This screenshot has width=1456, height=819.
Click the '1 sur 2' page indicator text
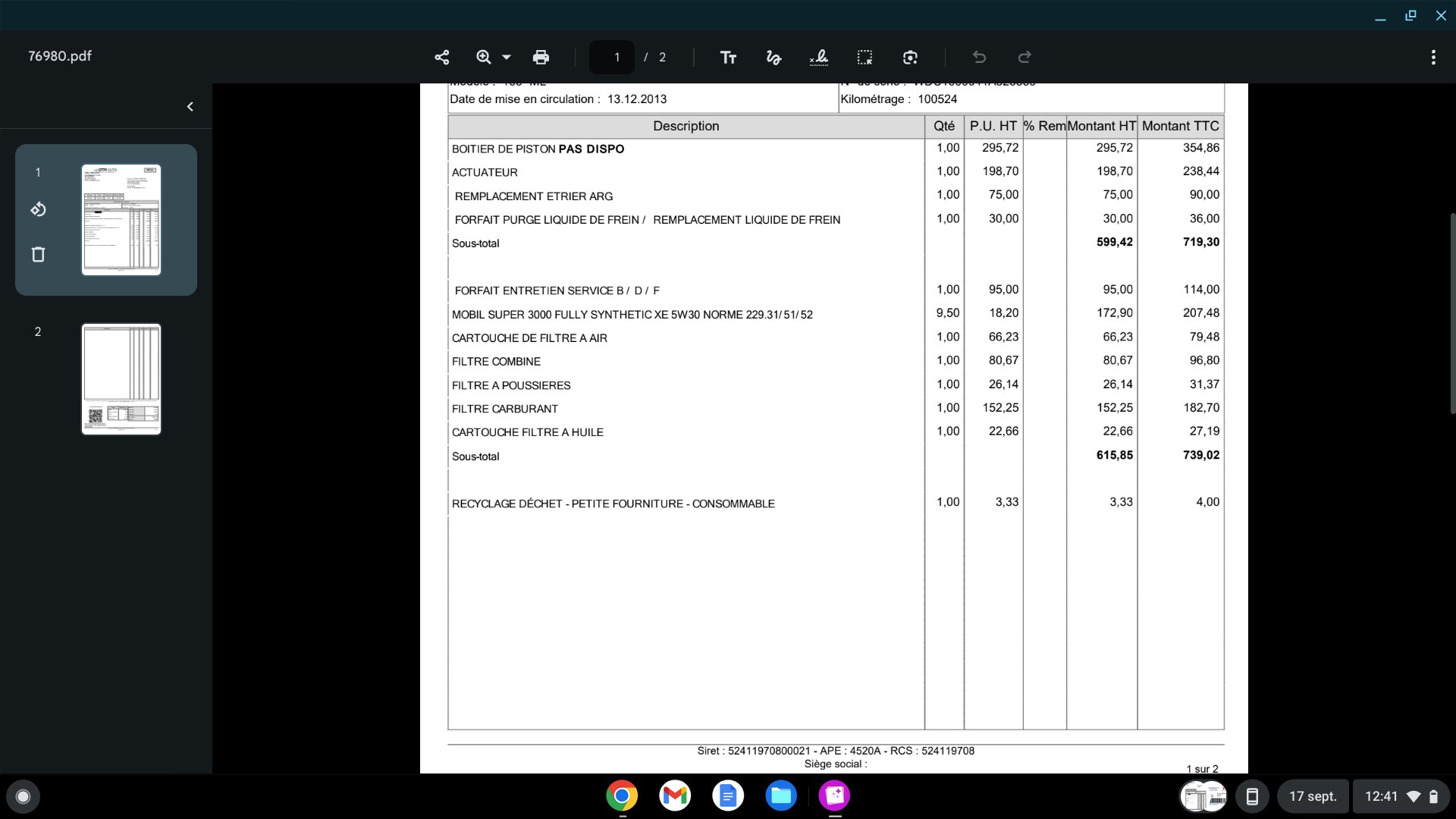tap(1202, 768)
